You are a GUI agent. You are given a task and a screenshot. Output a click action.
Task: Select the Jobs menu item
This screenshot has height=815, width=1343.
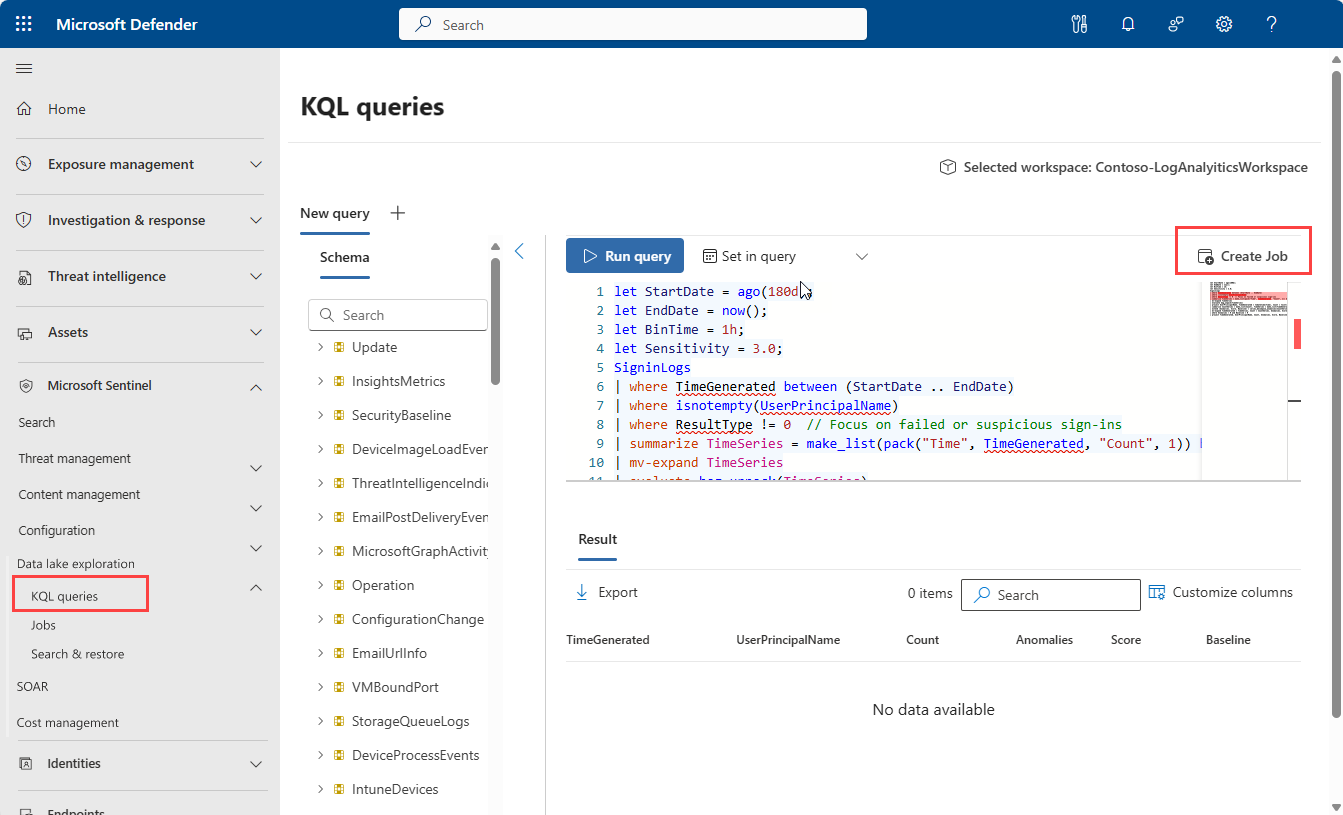43,625
